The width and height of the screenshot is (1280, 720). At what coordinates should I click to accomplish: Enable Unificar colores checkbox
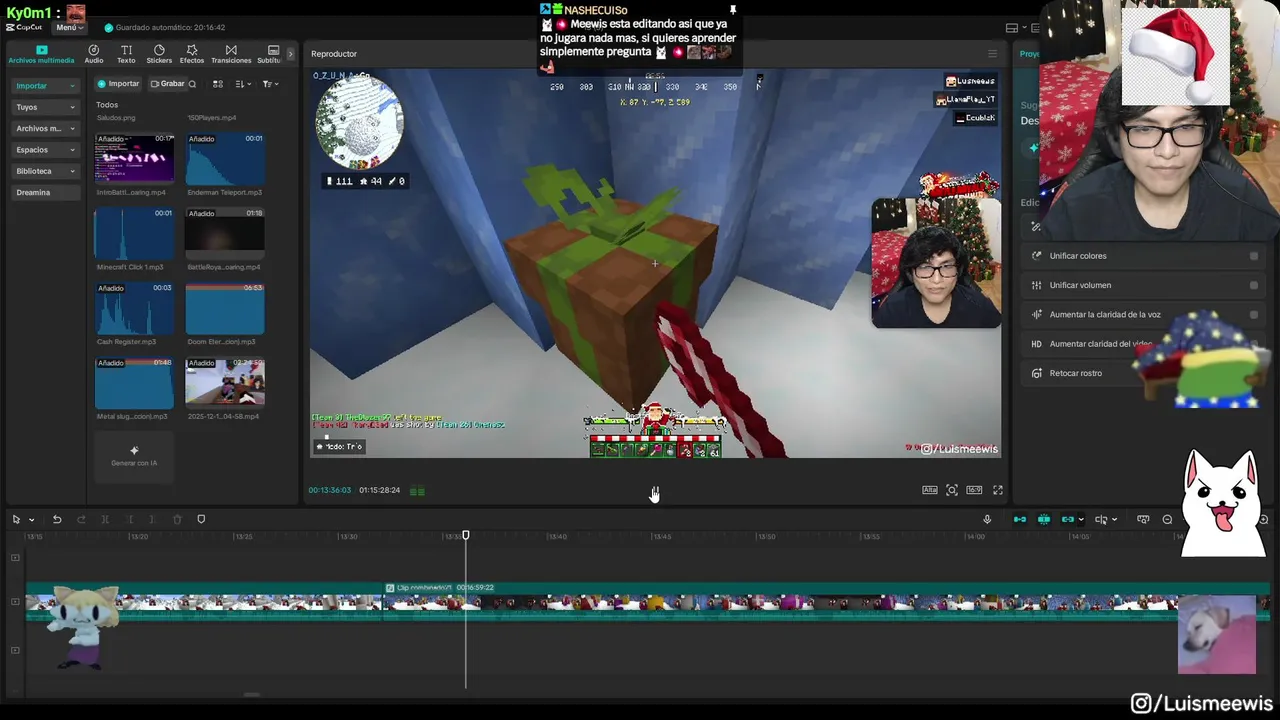[x=1253, y=256]
